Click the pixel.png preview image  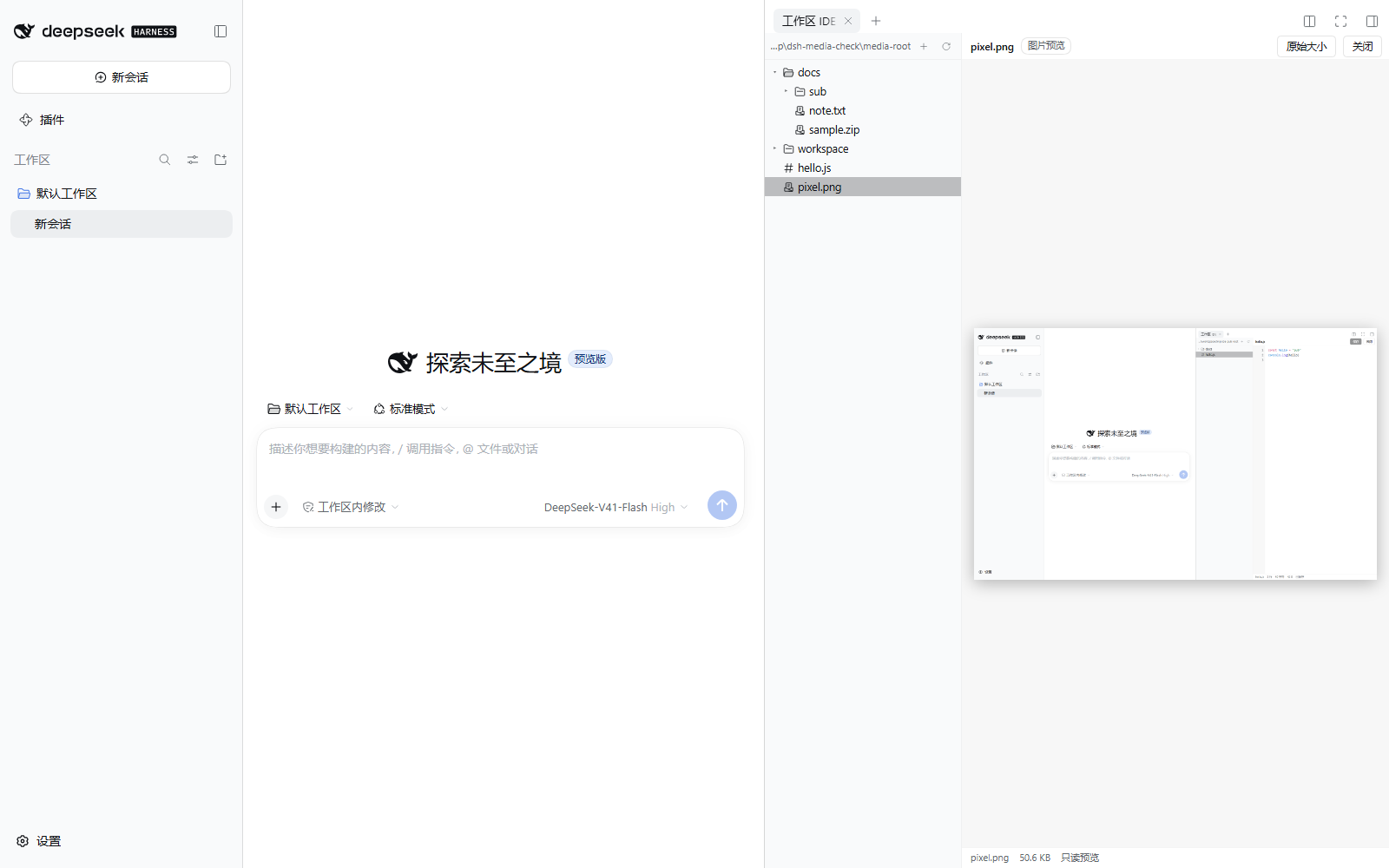click(1175, 454)
